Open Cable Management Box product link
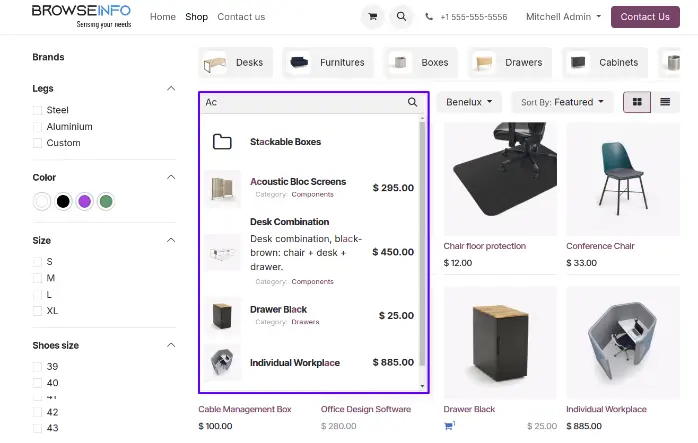 [x=245, y=409]
